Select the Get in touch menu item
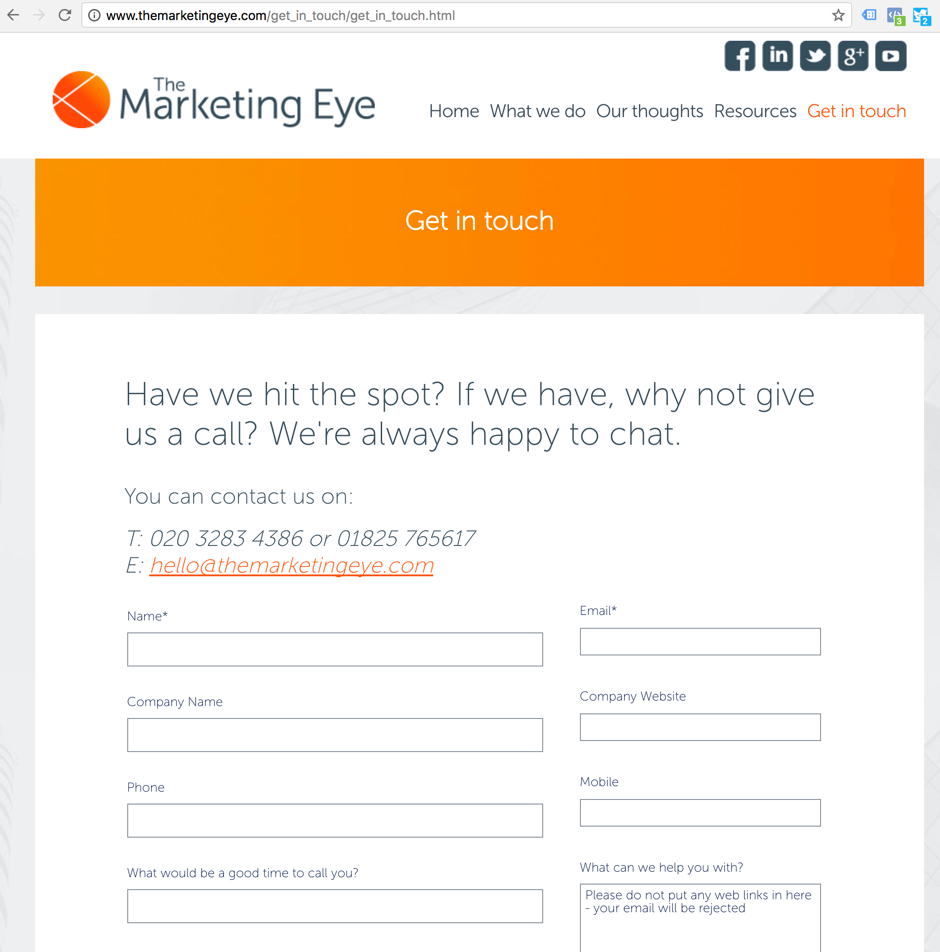The height and width of the screenshot is (952, 940). [x=856, y=111]
